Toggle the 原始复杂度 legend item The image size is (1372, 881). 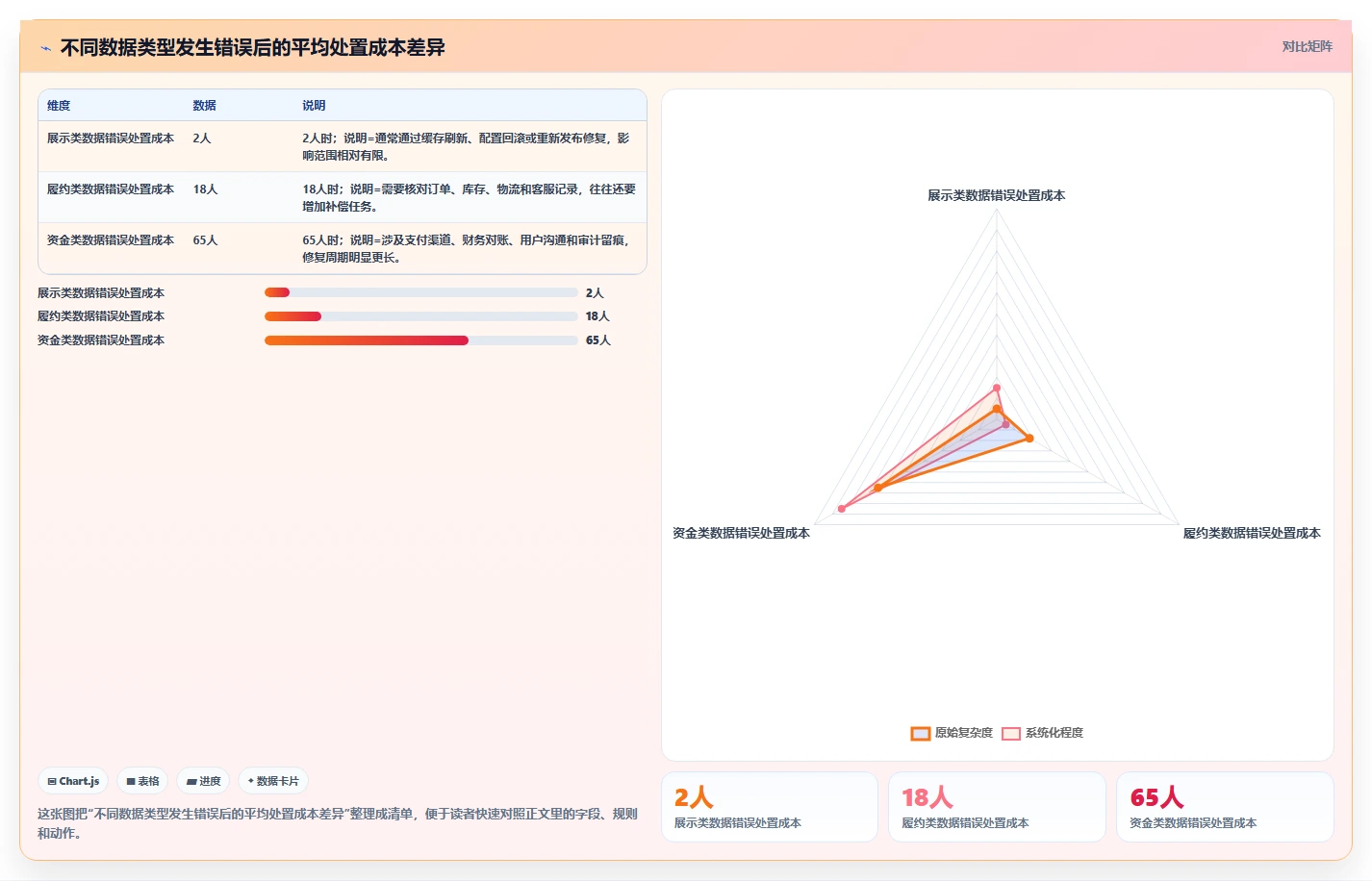coord(952,733)
